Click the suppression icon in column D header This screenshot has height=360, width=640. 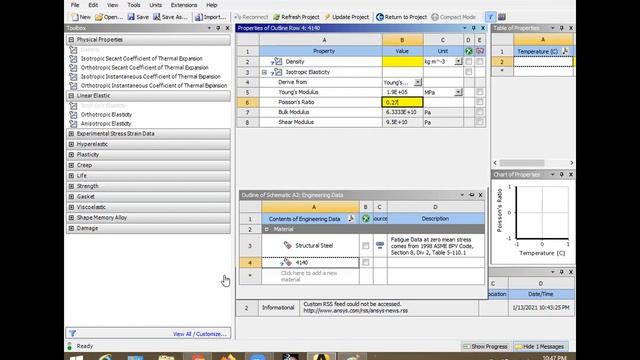[x=469, y=51]
